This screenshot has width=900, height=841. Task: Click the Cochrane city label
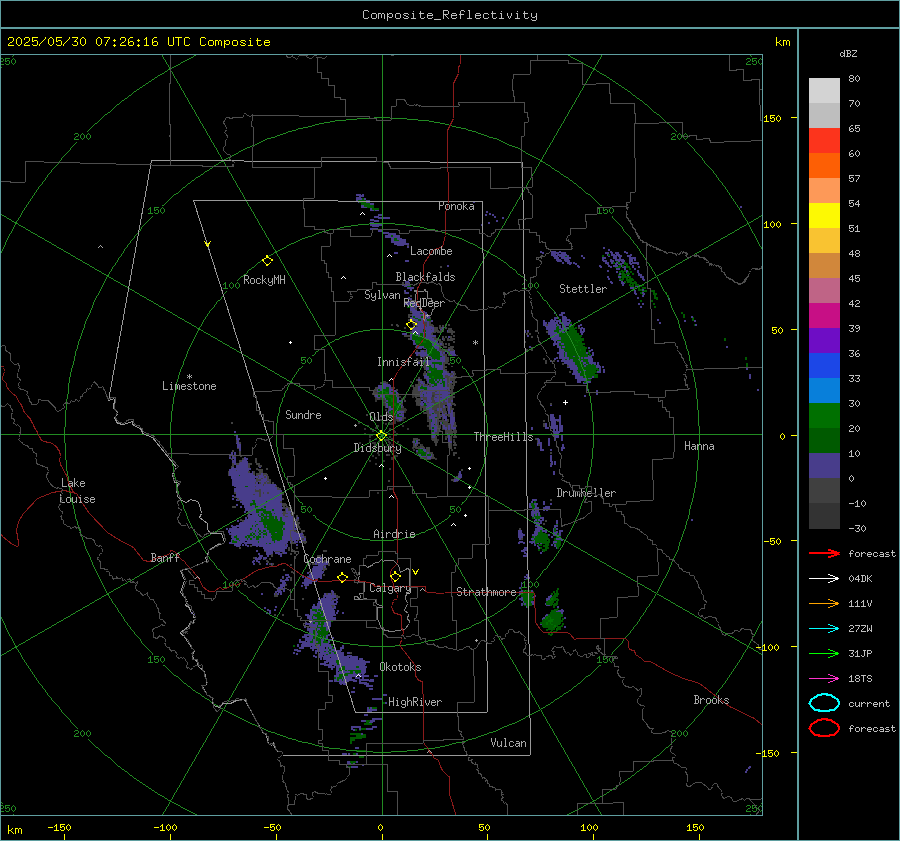coord(327,559)
